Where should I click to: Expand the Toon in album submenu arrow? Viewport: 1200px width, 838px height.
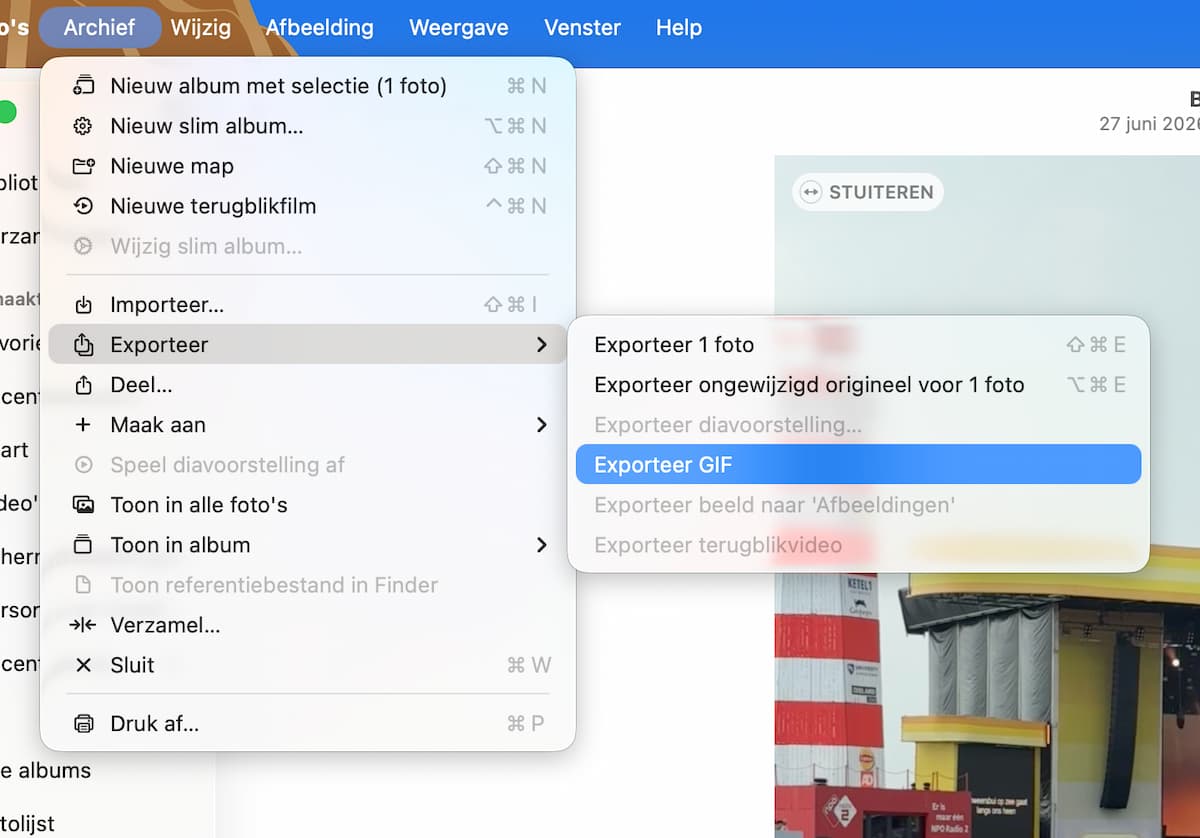tap(541, 545)
